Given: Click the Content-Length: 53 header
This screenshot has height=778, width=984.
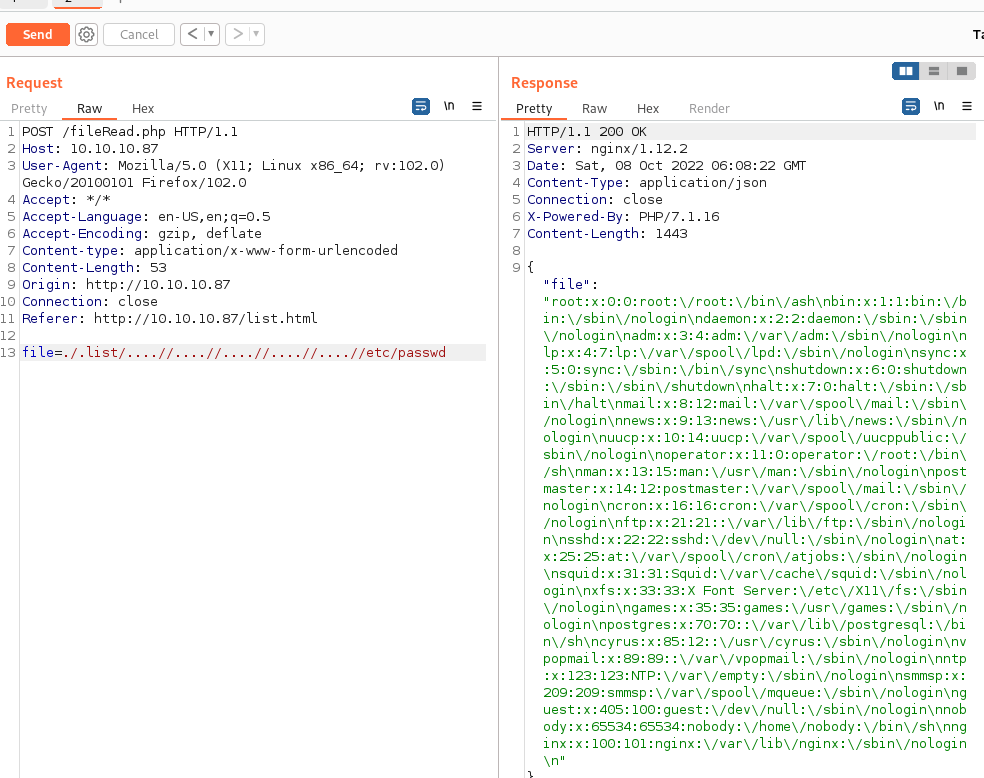Looking at the screenshot, I should (95, 267).
